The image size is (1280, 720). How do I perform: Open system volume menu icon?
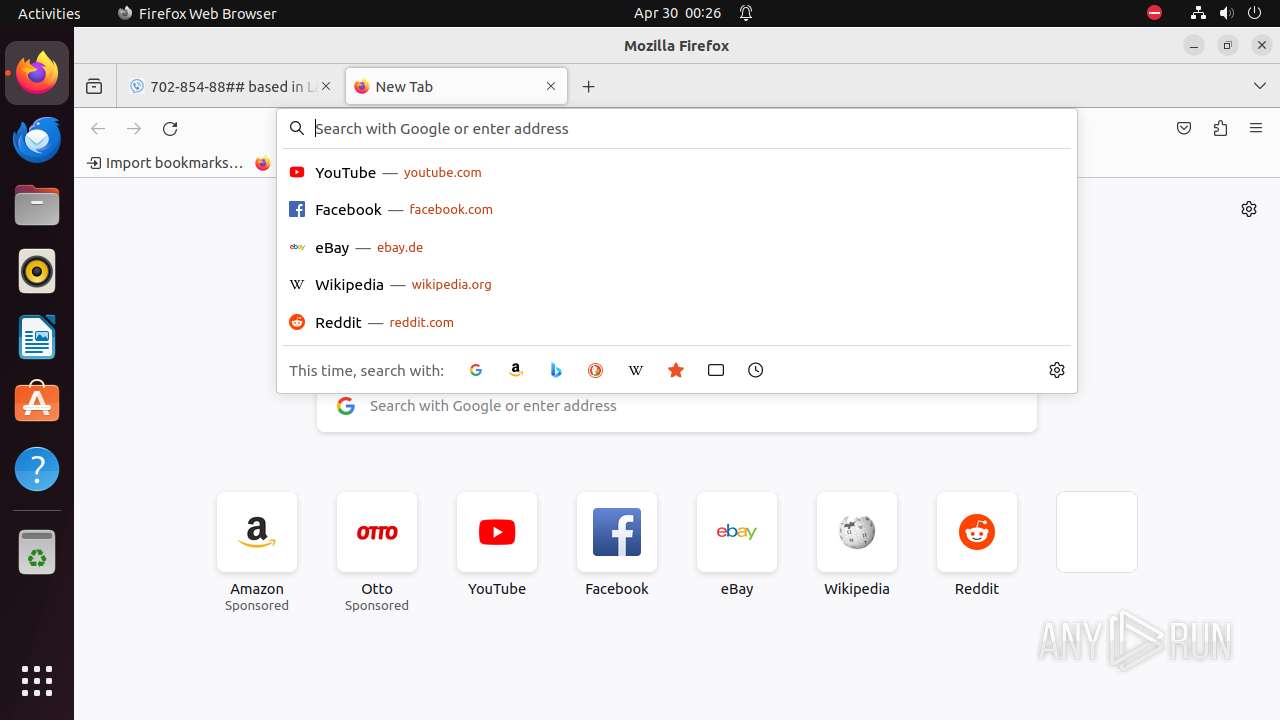(x=1226, y=13)
